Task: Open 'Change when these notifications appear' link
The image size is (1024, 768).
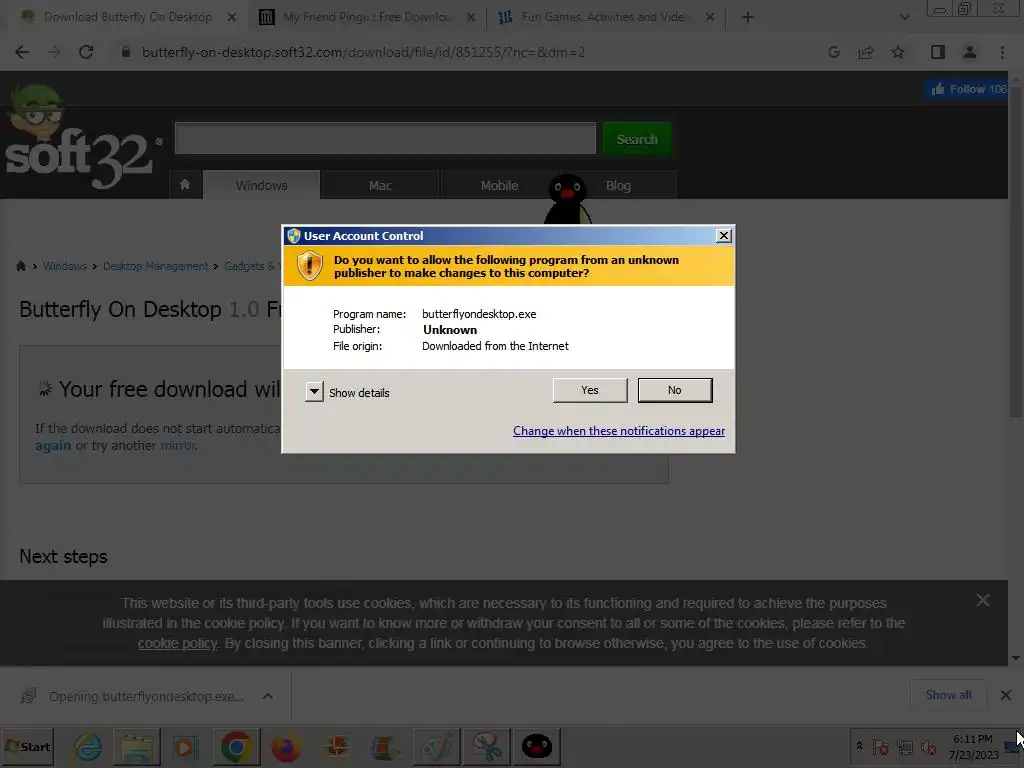Action: [618, 431]
